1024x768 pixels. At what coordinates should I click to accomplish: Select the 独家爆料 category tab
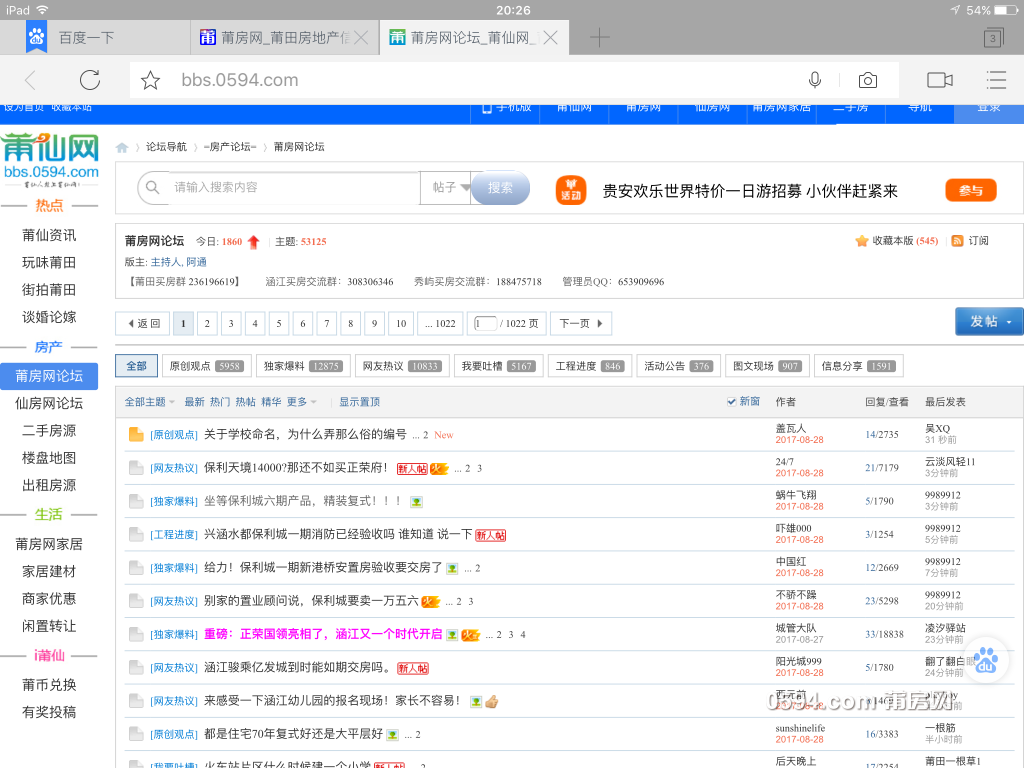304,366
